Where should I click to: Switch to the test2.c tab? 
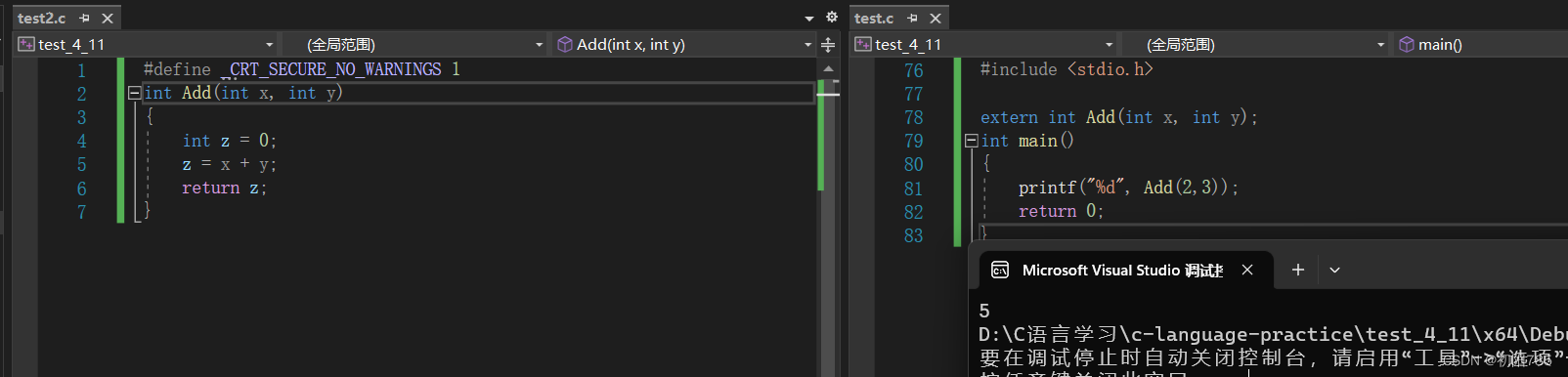pos(41,18)
